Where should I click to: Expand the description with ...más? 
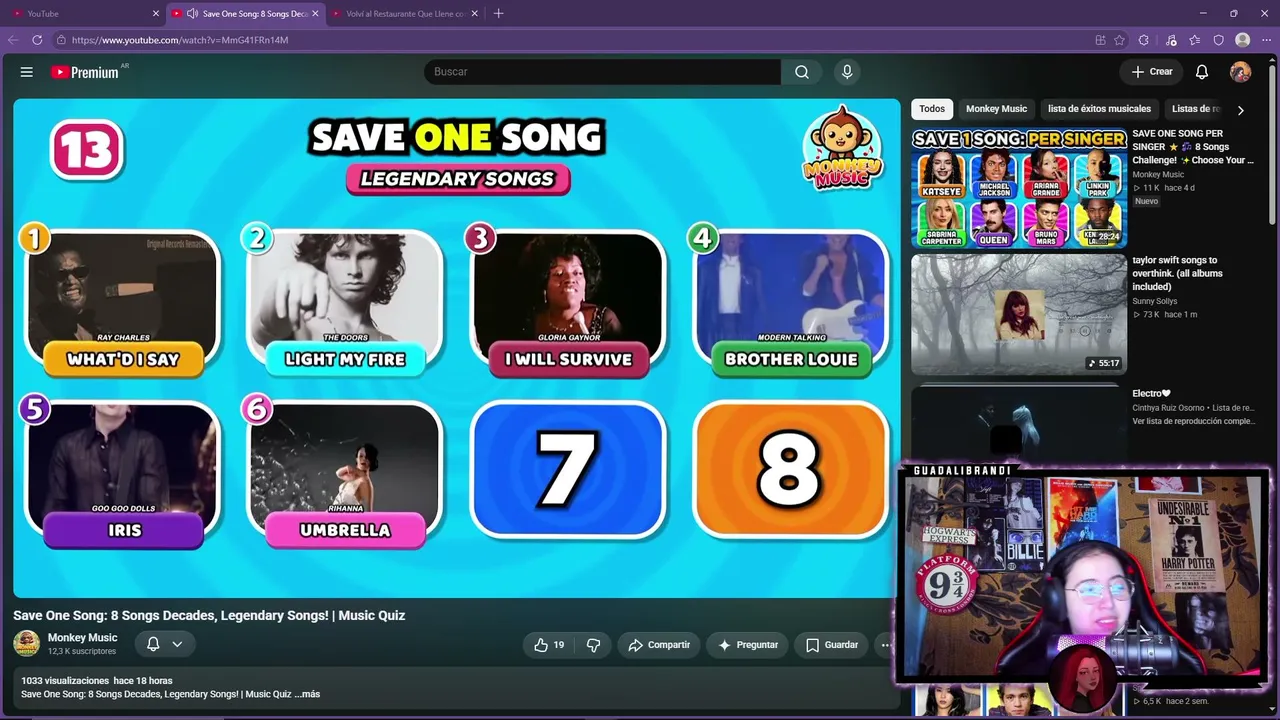tap(307, 694)
